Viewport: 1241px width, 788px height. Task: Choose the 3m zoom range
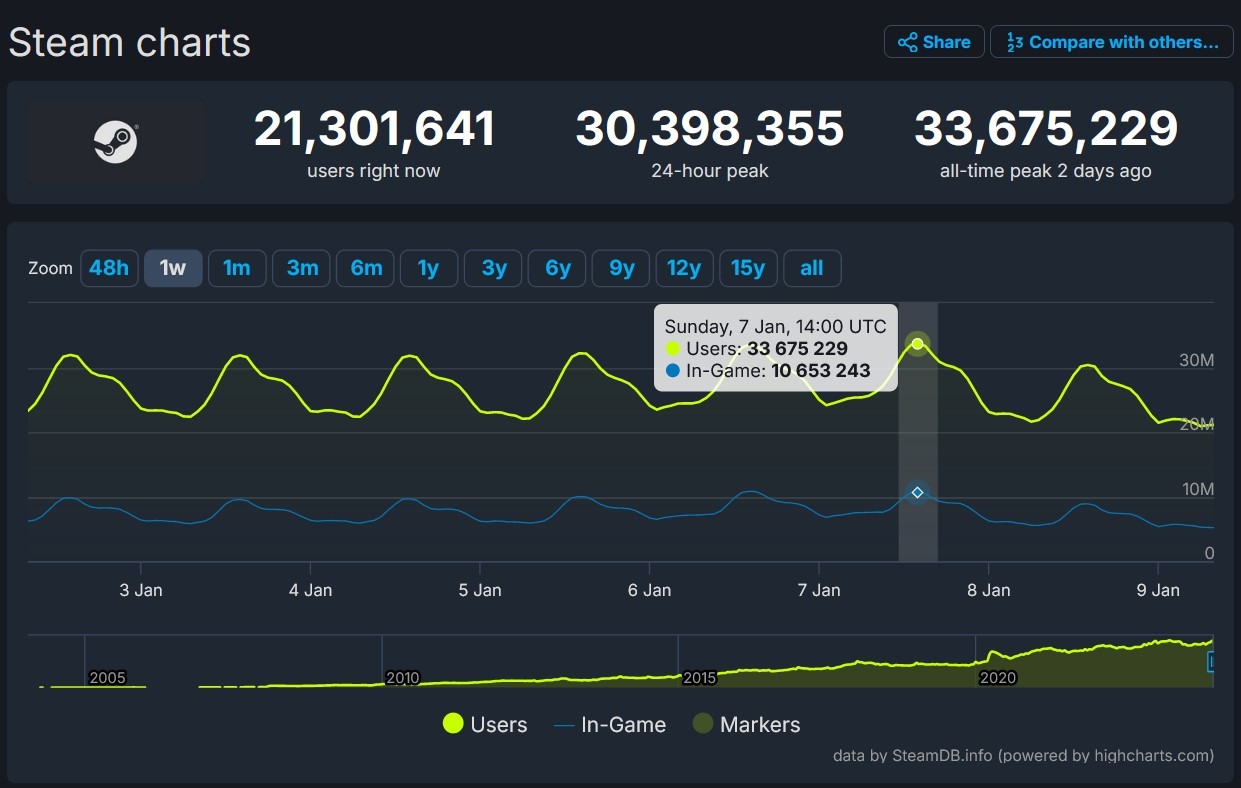point(301,268)
